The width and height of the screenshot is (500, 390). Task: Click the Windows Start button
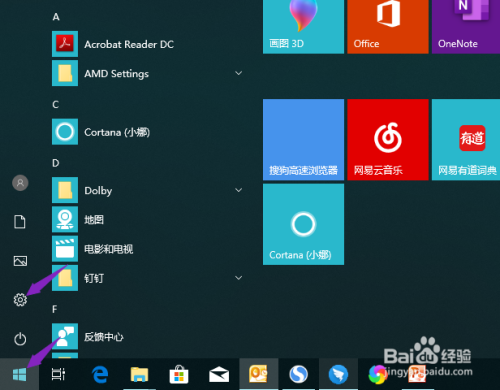19,374
